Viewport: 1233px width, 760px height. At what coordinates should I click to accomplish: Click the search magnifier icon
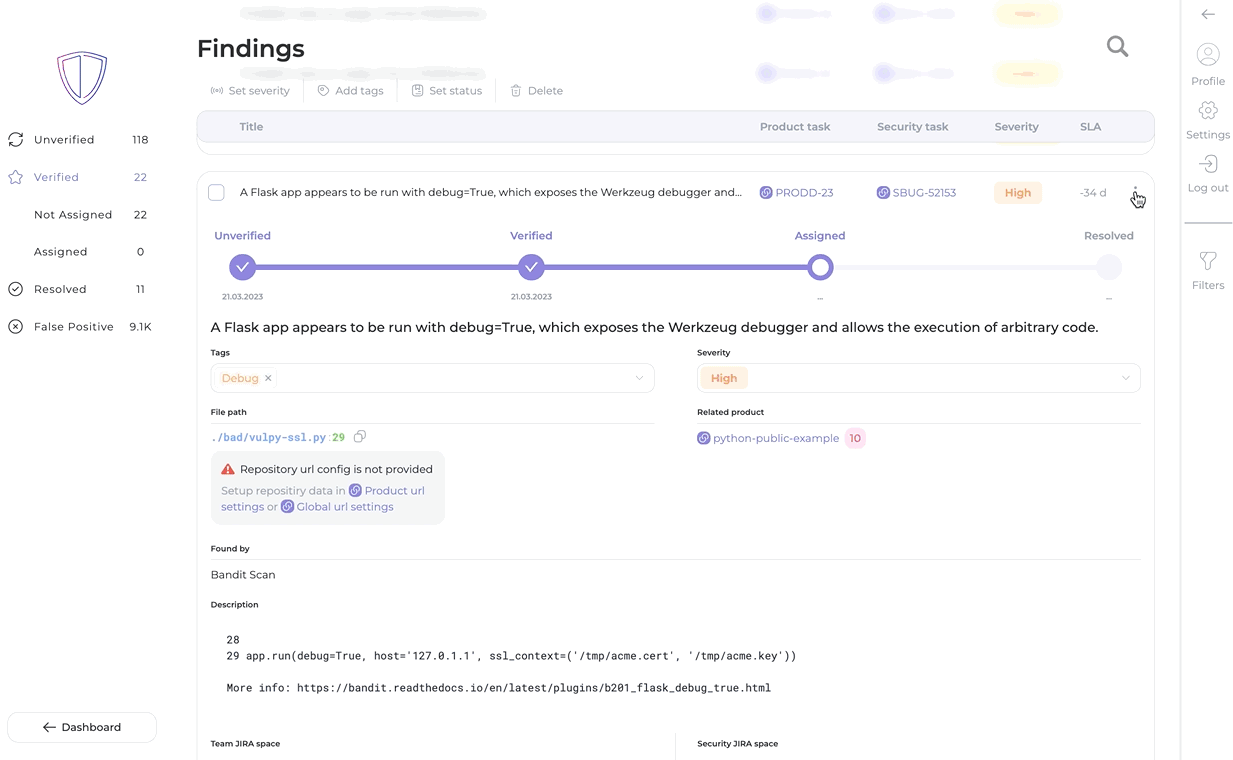[x=1117, y=47]
